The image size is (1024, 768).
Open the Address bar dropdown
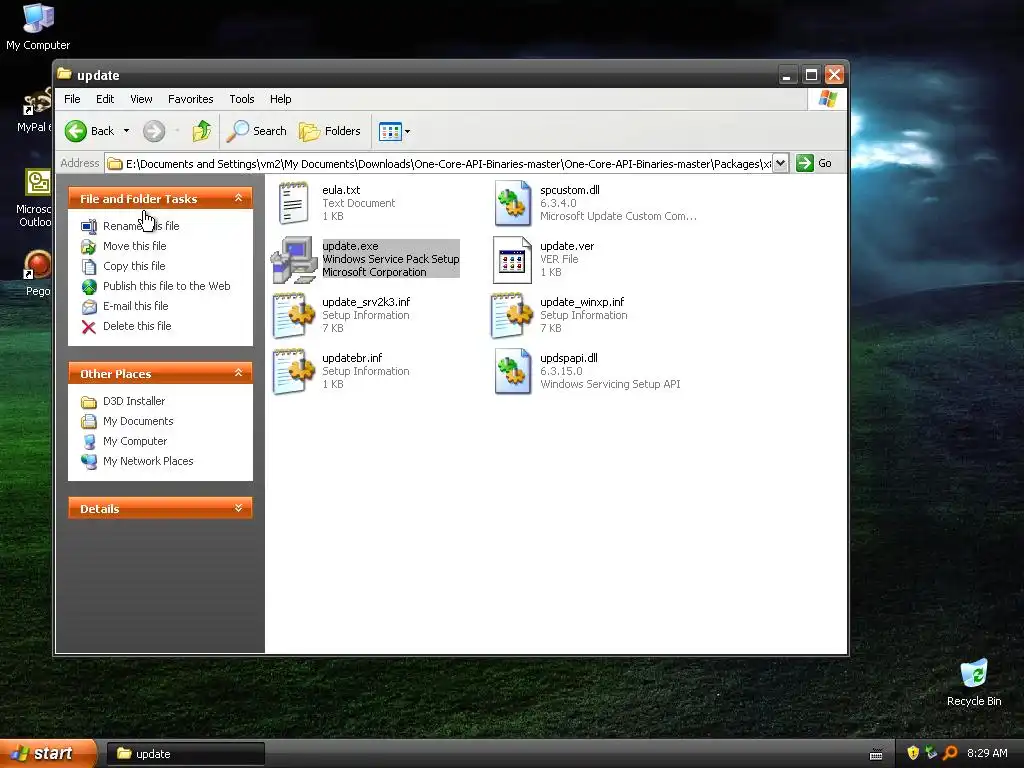[x=780, y=163]
